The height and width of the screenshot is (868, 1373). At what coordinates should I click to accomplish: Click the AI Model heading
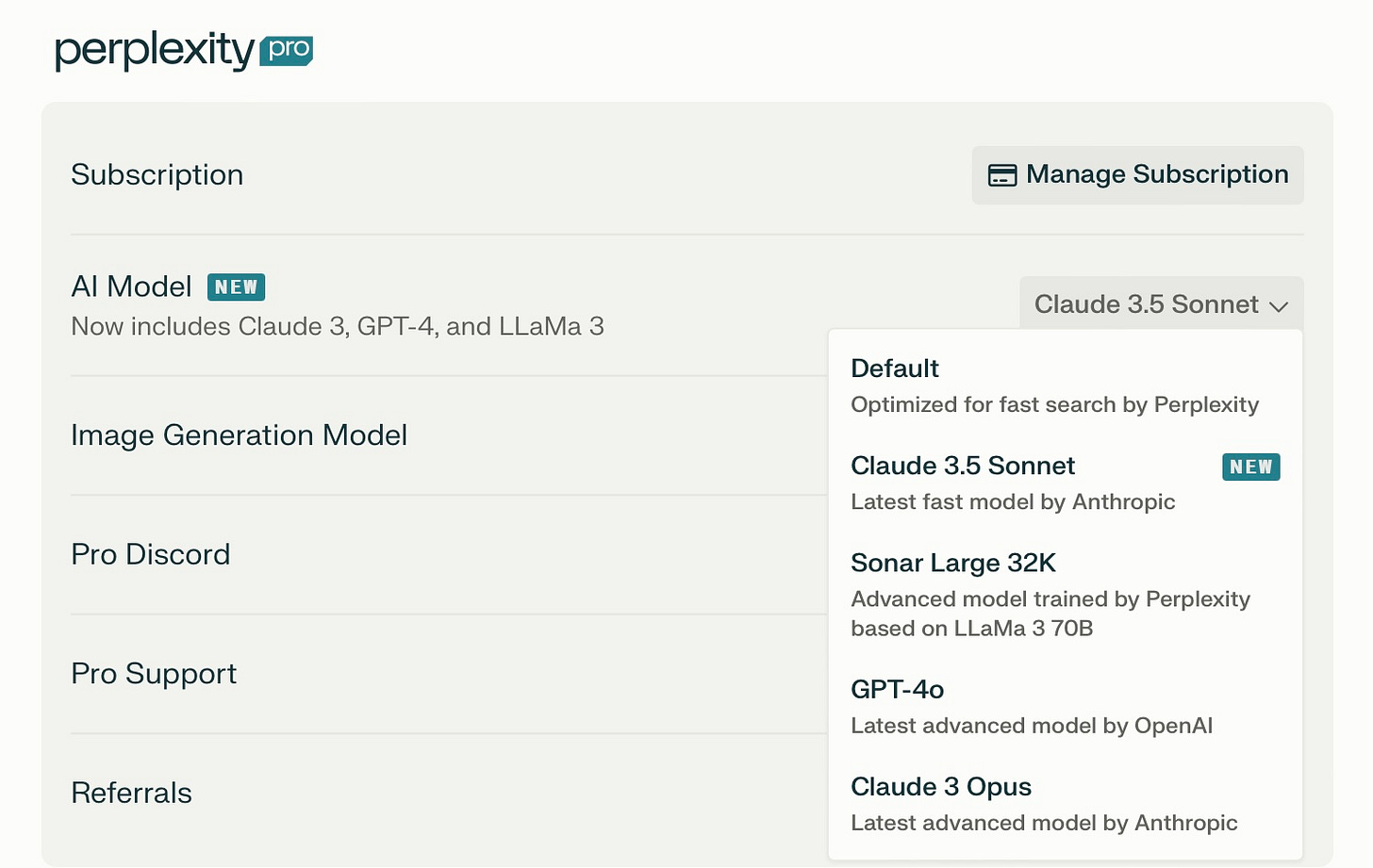pos(131,286)
